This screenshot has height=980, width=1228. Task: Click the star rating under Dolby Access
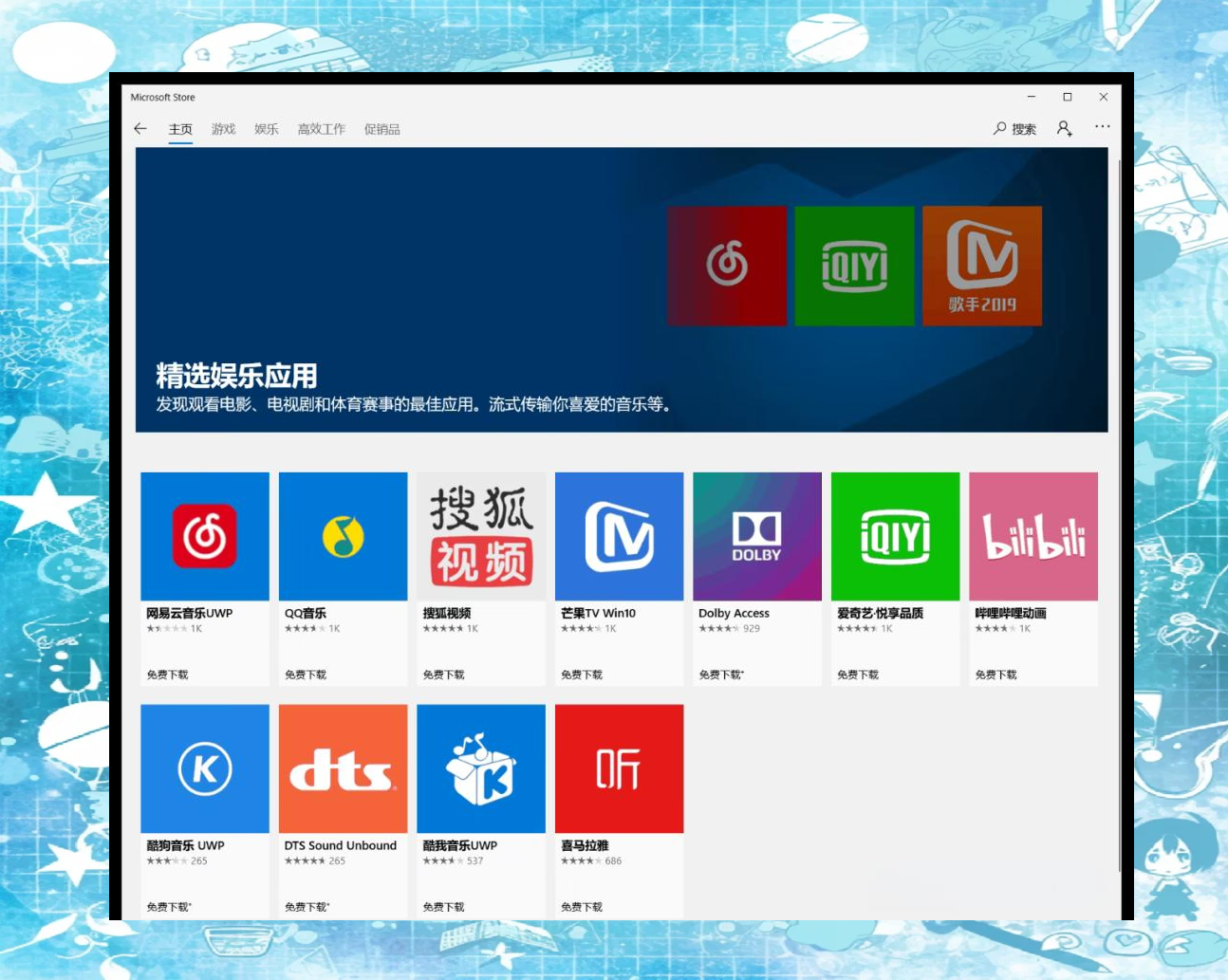point(718,629)
